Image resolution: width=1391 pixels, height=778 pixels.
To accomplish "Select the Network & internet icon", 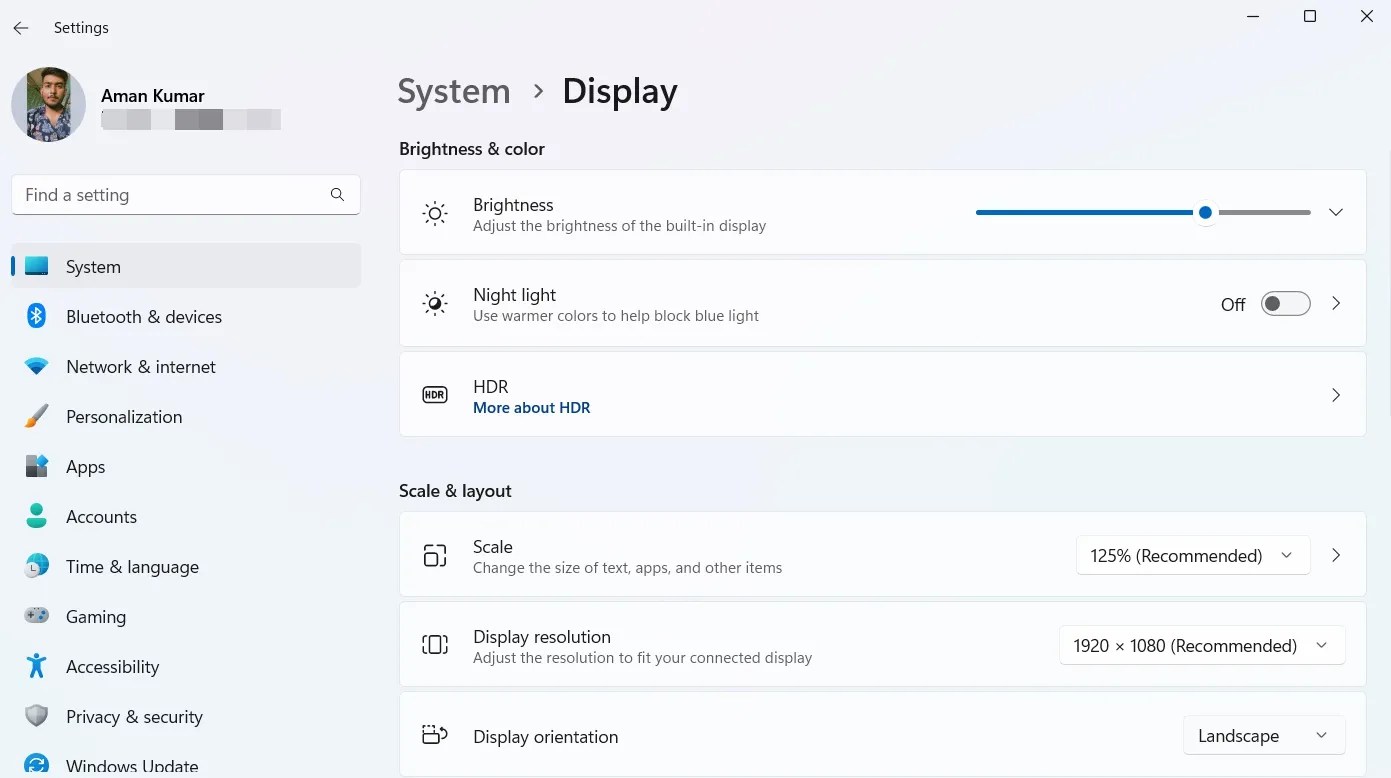I will point(36,366).
